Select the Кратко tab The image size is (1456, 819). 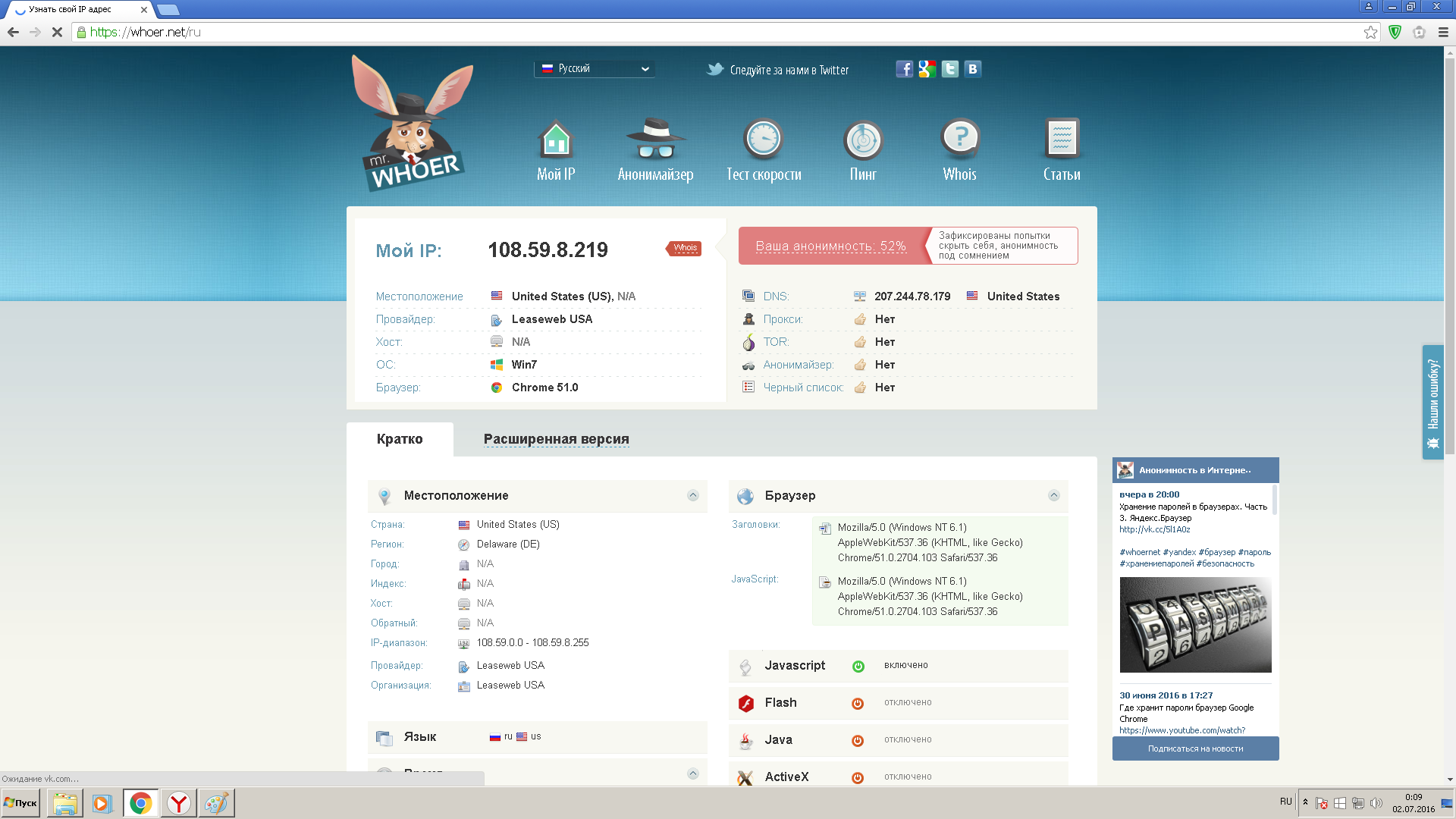tap(400, 439)
